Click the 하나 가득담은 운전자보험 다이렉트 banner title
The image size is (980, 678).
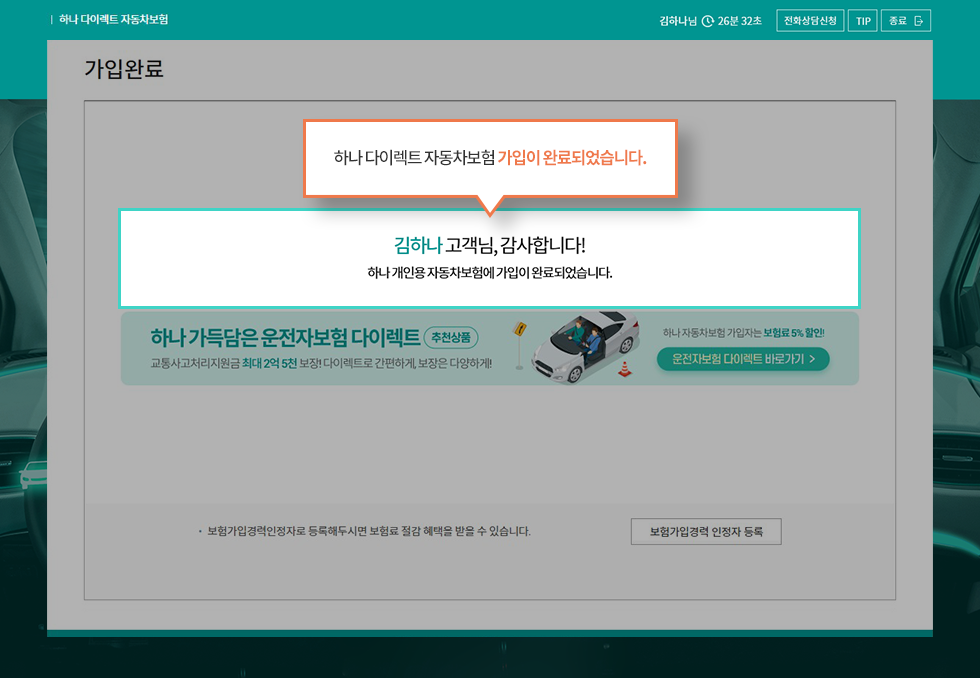pyautogui.click(x=285, y=337)
